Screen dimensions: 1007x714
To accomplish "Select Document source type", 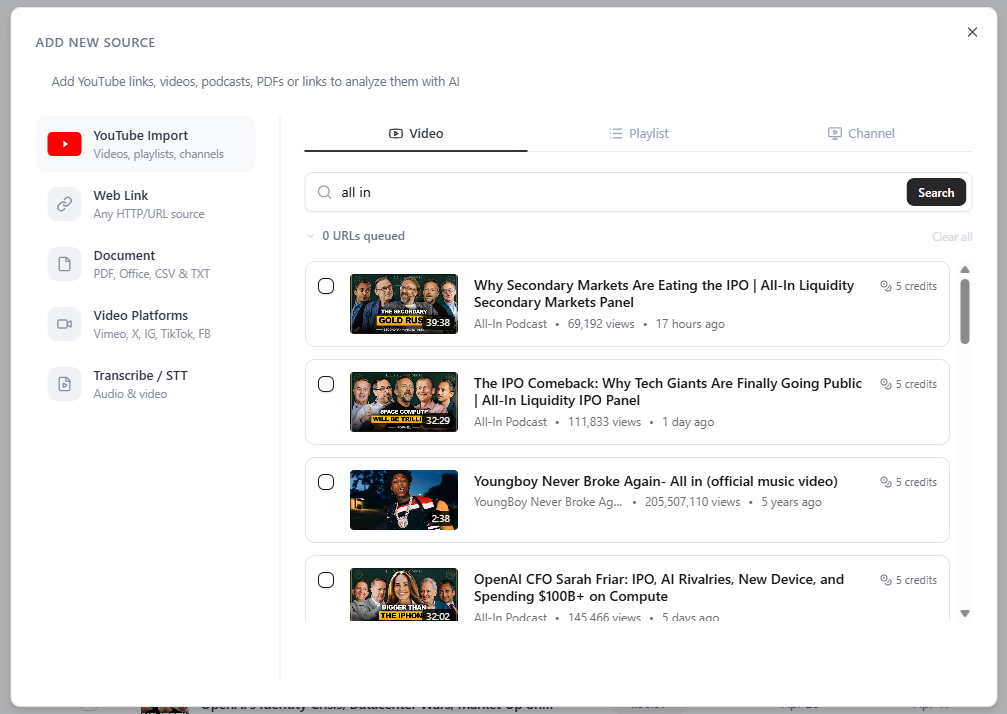I will coord(145,264).
